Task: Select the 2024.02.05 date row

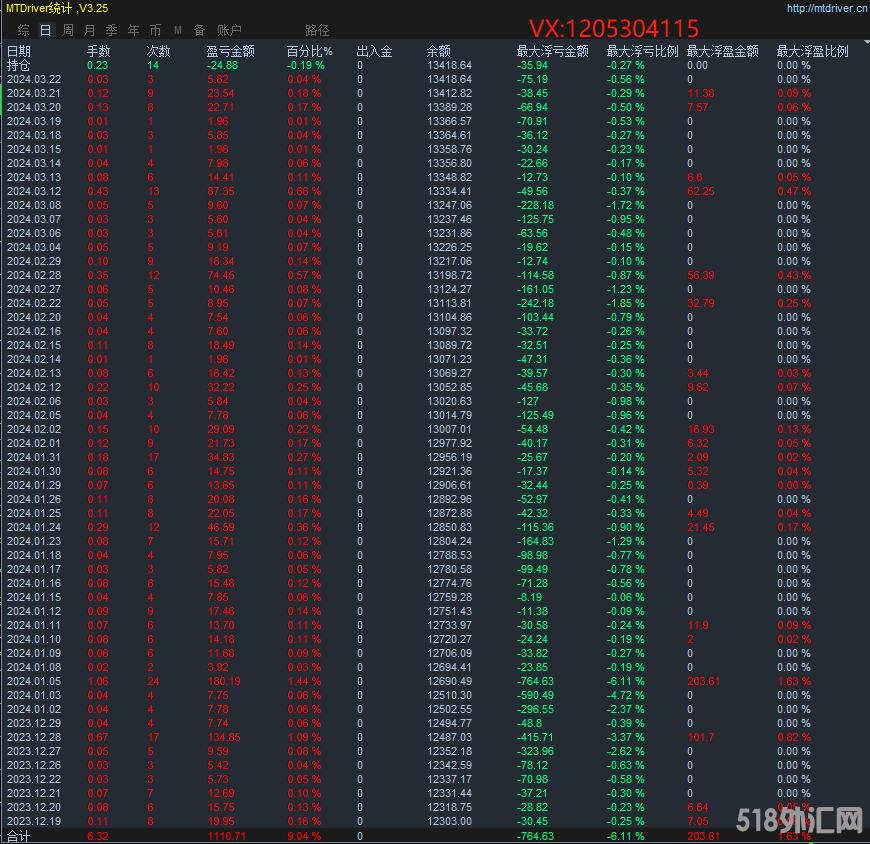Action: tap(34, 416)
